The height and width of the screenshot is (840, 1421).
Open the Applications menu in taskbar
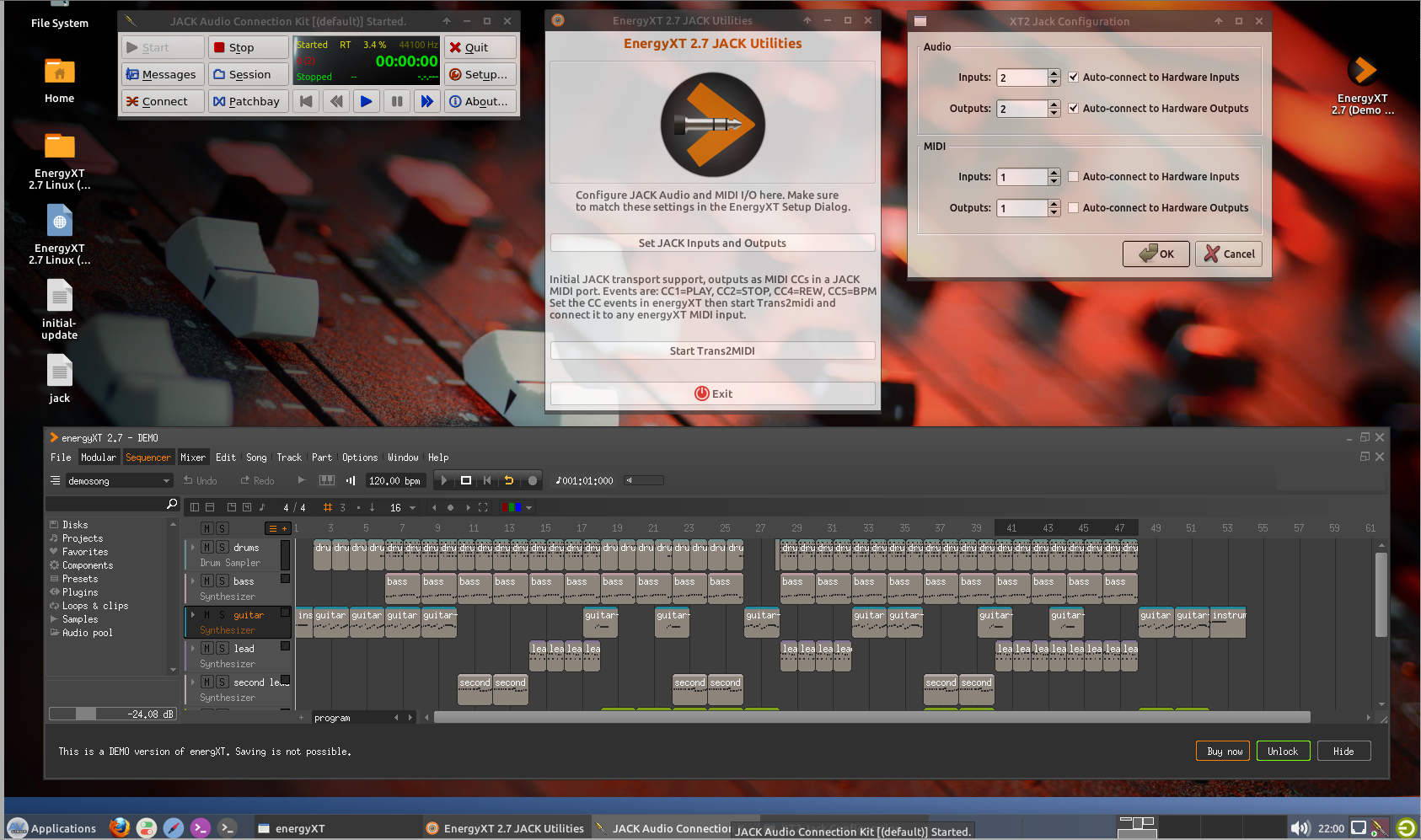(53, 828)
